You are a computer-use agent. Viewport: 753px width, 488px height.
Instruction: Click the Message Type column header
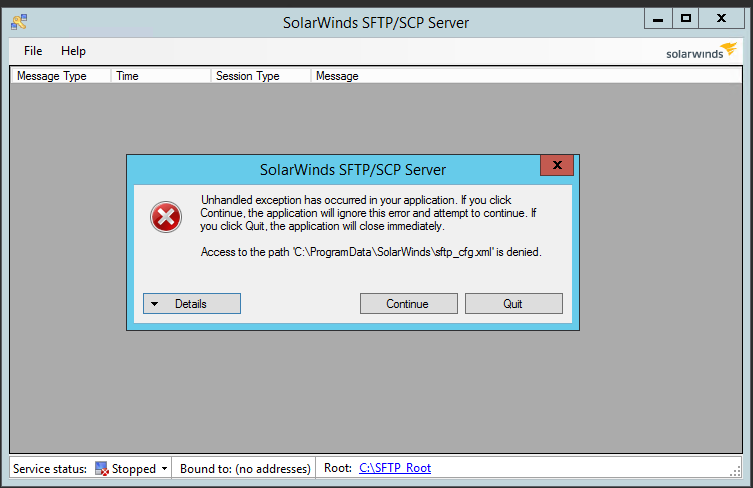(x=61, y=76)
